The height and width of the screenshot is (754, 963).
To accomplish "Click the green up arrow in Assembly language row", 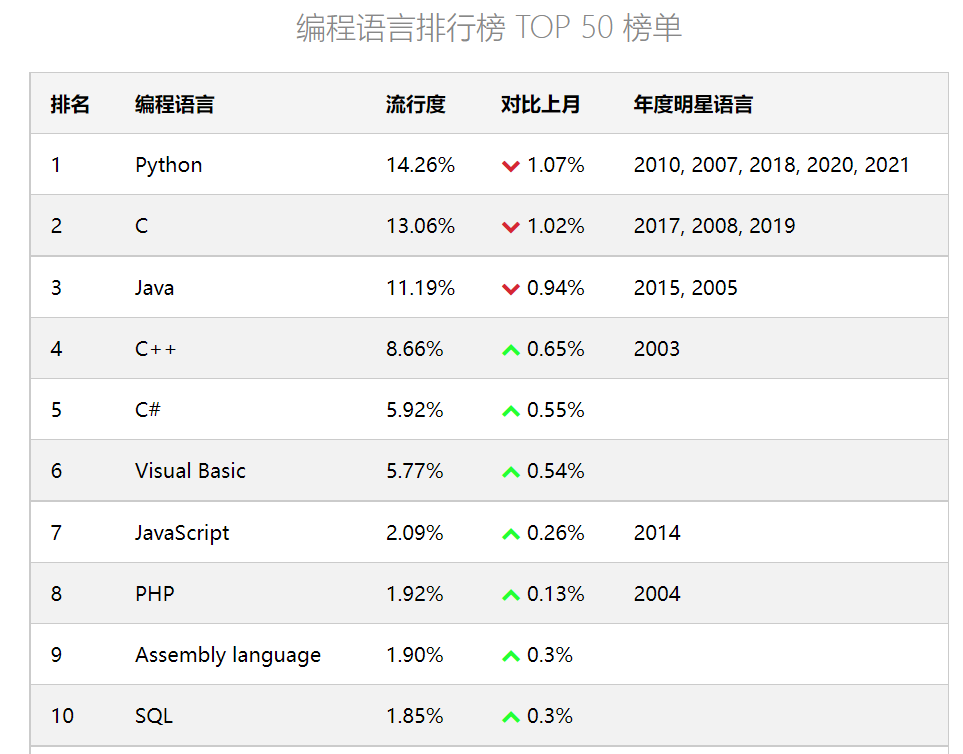I will click(511, 656).
